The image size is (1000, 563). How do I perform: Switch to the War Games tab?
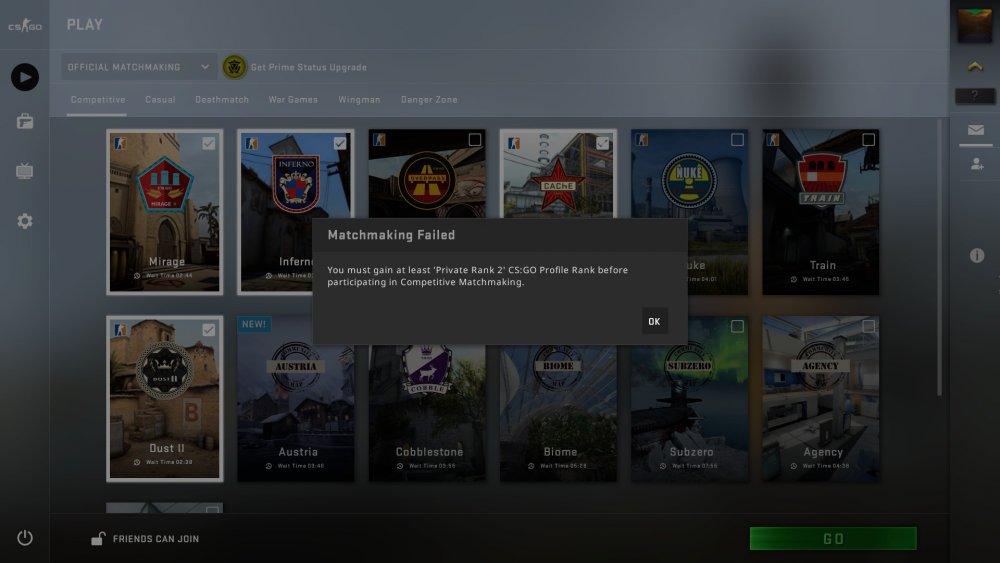pos(293,99)
